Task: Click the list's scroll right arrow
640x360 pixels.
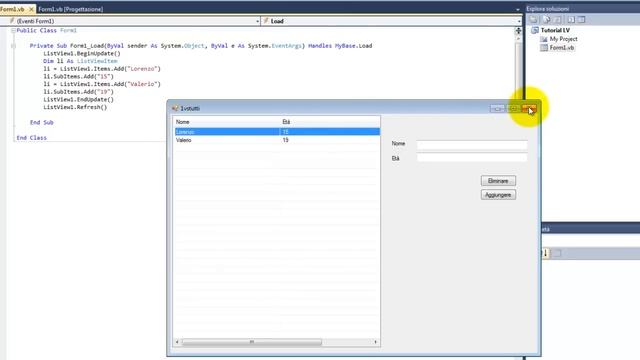Action: (376, 342)
